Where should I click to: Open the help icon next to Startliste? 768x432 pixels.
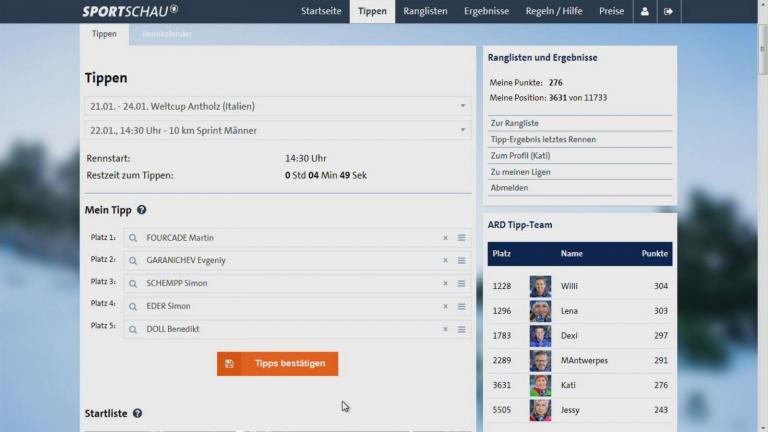tap(137, 413)
